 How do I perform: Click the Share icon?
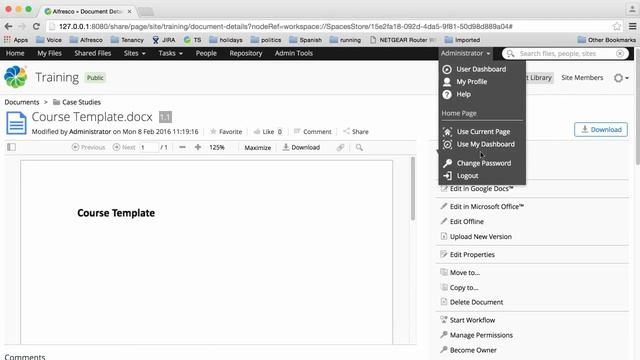click(x=346, y=131)
